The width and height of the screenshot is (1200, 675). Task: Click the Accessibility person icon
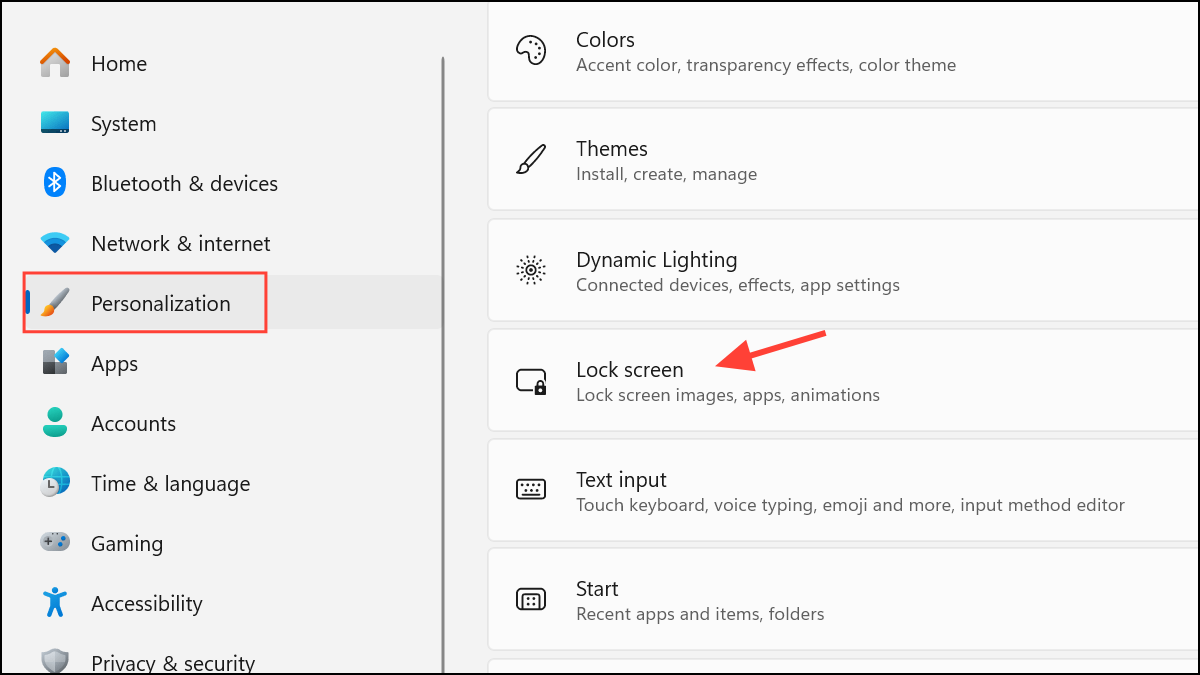[x=54, y=603]
